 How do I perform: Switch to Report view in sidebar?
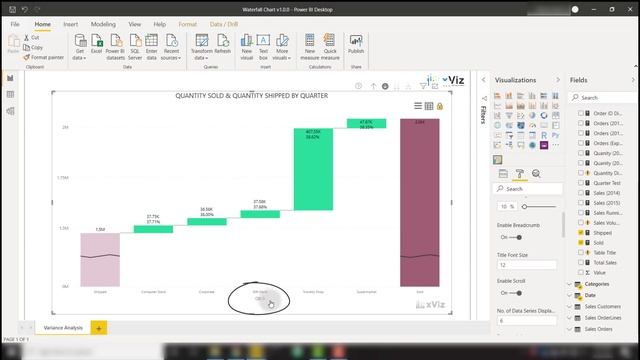click(11, 78)
